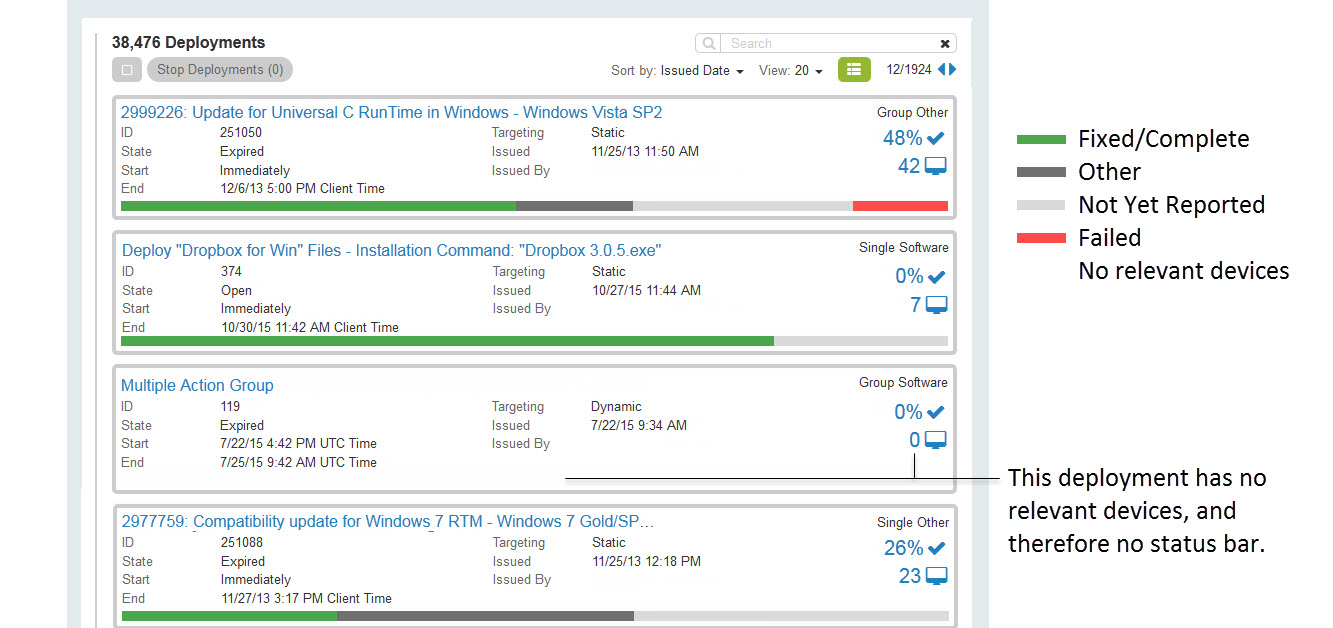Click device monitor icon in Dropbox deployment

[936, 305]
